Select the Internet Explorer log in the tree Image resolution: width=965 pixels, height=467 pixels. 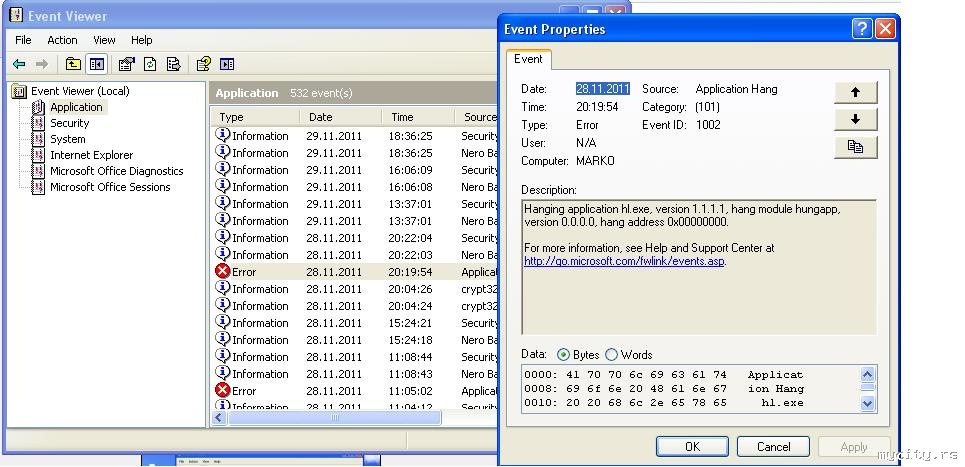pyautogui.click(x=92, y=155)
